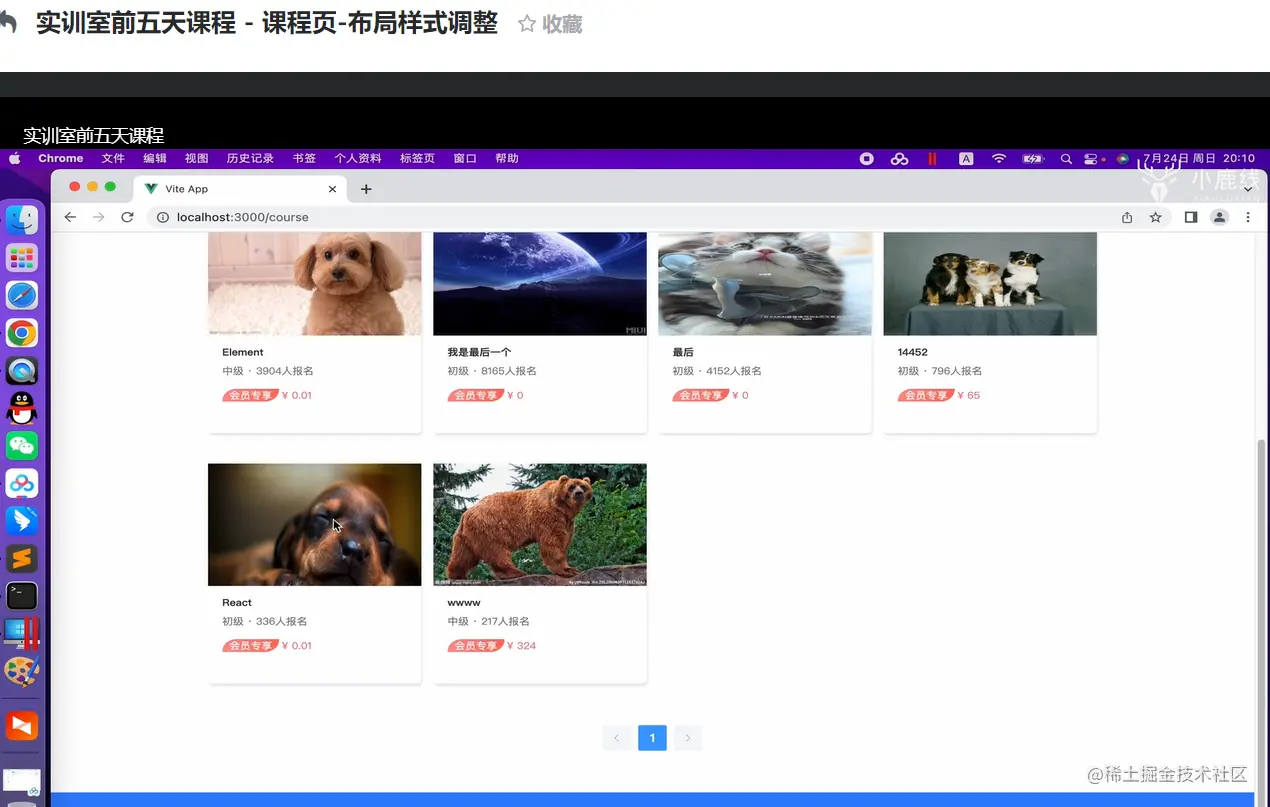The image size is (1270, 807).
Task: Open Finder from the Dock
Action: 22,219
